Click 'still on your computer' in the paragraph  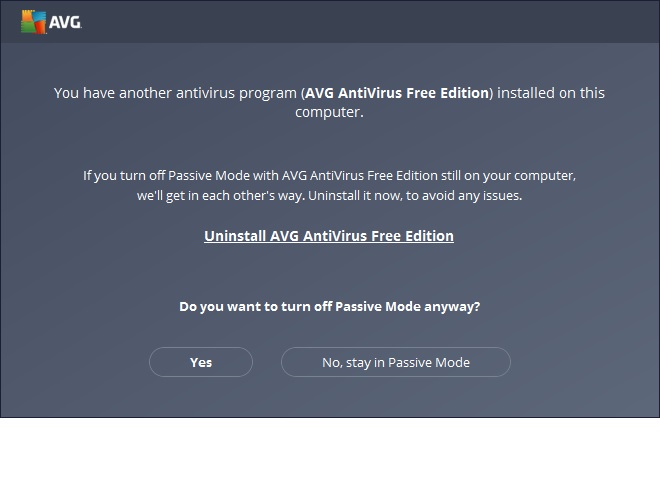coord(508,175)
